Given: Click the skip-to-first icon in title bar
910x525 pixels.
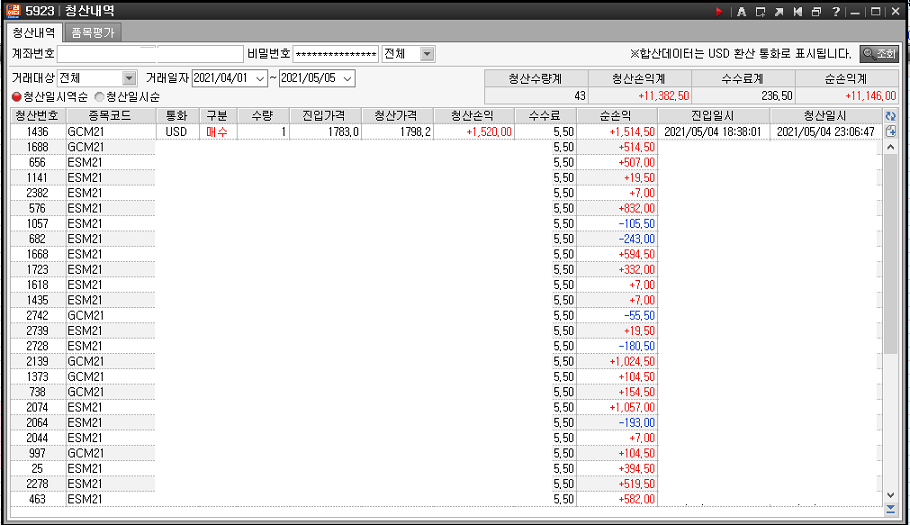Looking at the screenshot, I should [797, 11].
